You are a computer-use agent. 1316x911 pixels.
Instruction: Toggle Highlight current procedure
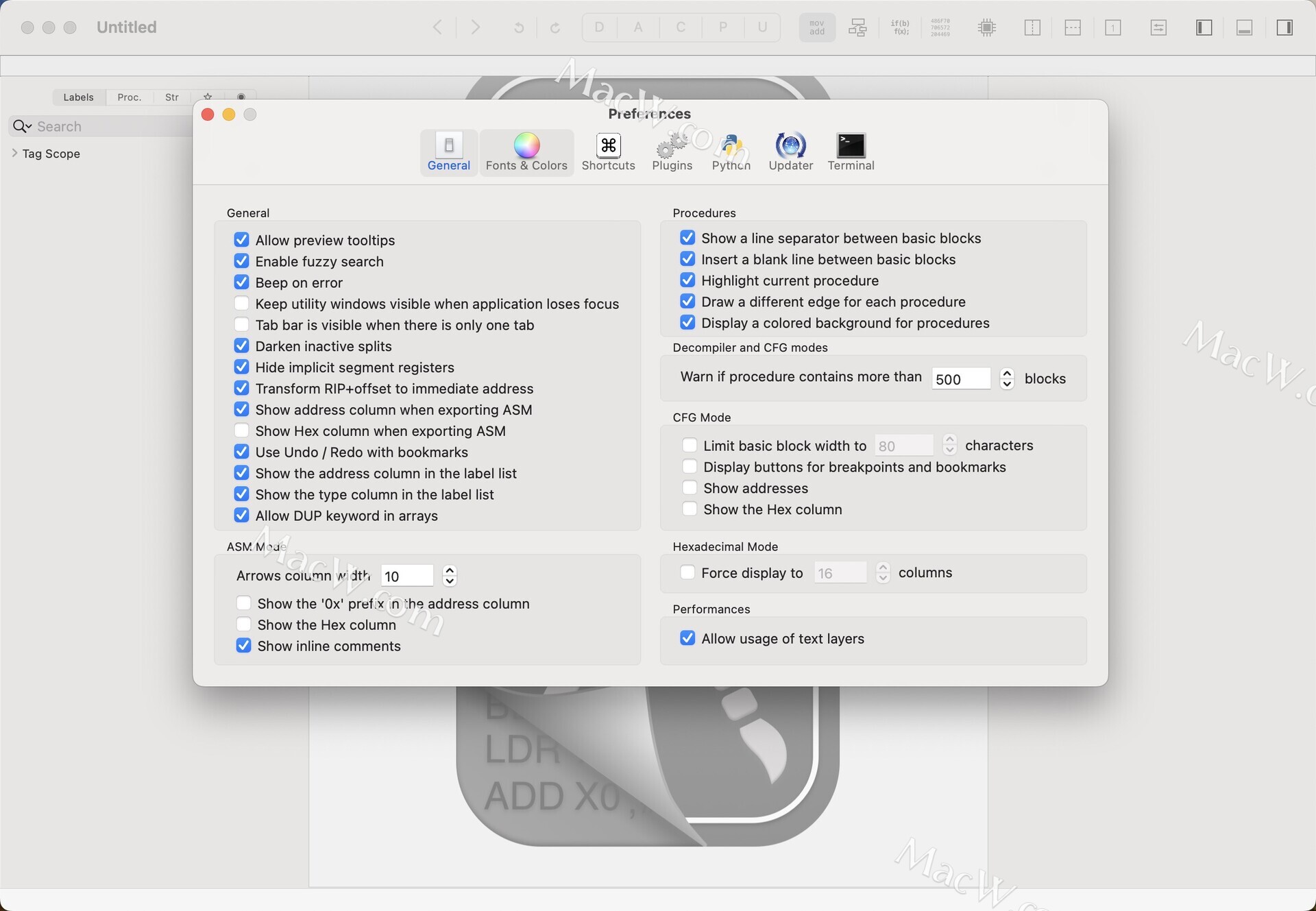pyautogui.click(x=687, y=280)
